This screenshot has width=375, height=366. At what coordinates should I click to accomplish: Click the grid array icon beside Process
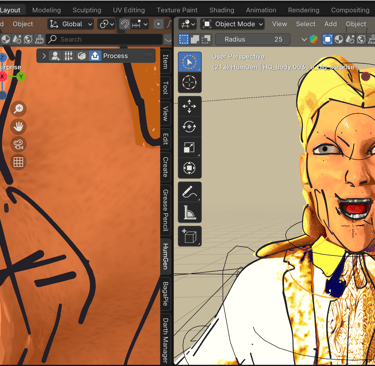[69, 56]
